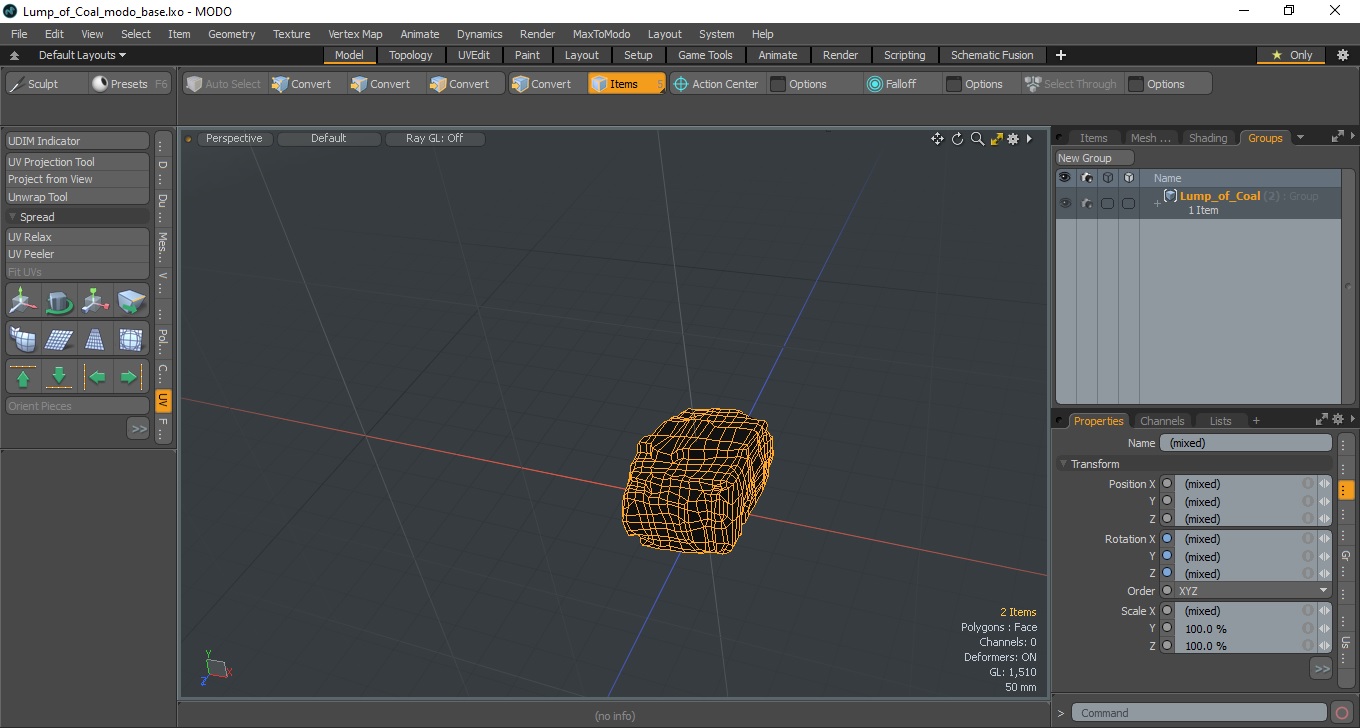1360x728 pixels.
Task: Click Action Center button
Action: click(x=716, y=84)
